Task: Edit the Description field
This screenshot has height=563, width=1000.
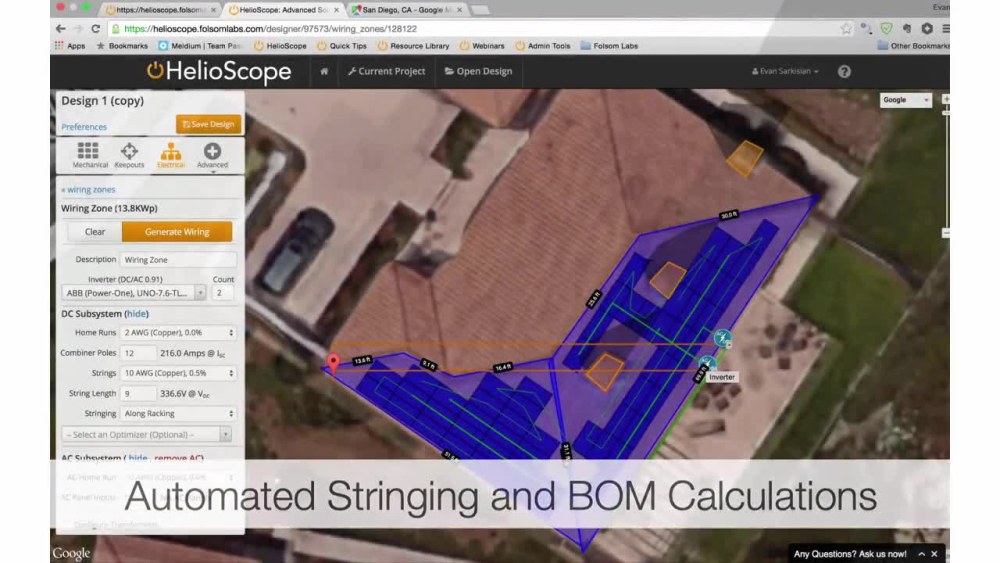Action: (178, 260)
